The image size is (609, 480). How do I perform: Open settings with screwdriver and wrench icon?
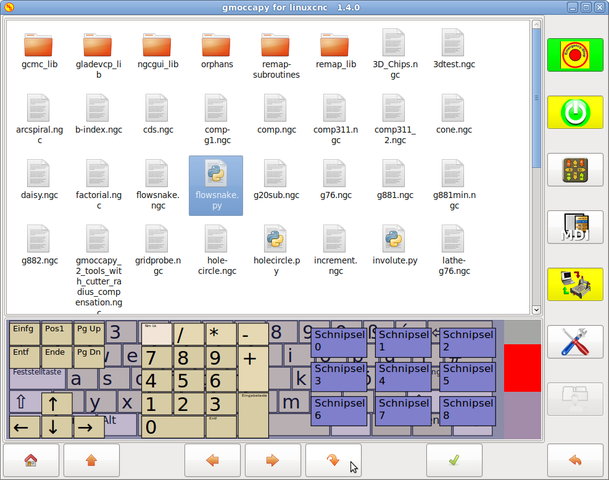pyautogui.click(x=575, y=342)
